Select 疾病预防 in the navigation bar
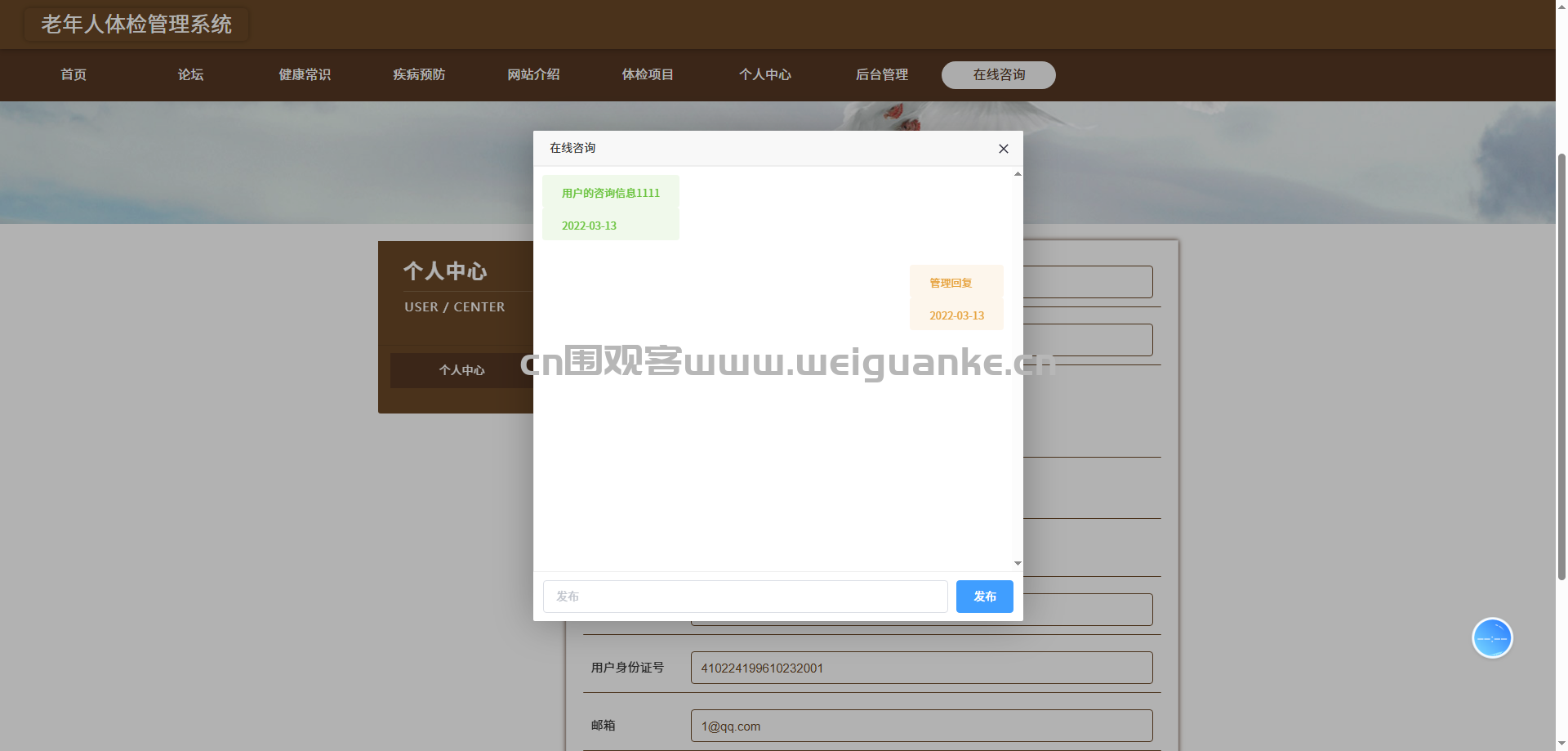The width and height of the screenshot is (1568, 751). point(419,74)
